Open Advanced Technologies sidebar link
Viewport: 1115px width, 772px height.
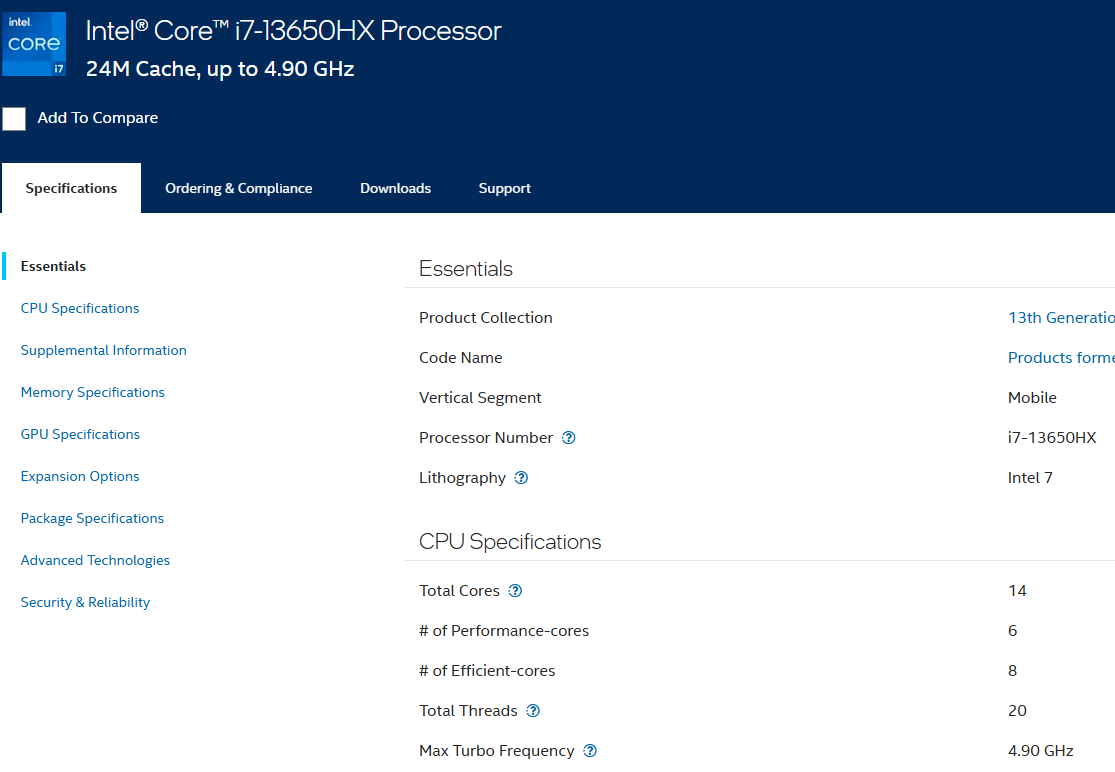(95, 560)
